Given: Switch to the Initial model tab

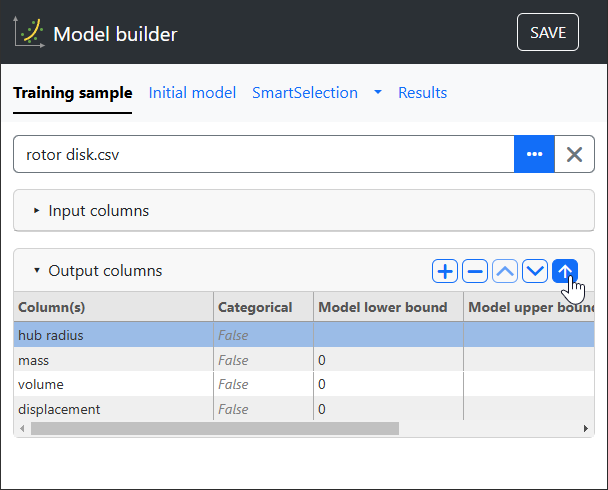Looking at the screenshot, I should coord(192,93).
